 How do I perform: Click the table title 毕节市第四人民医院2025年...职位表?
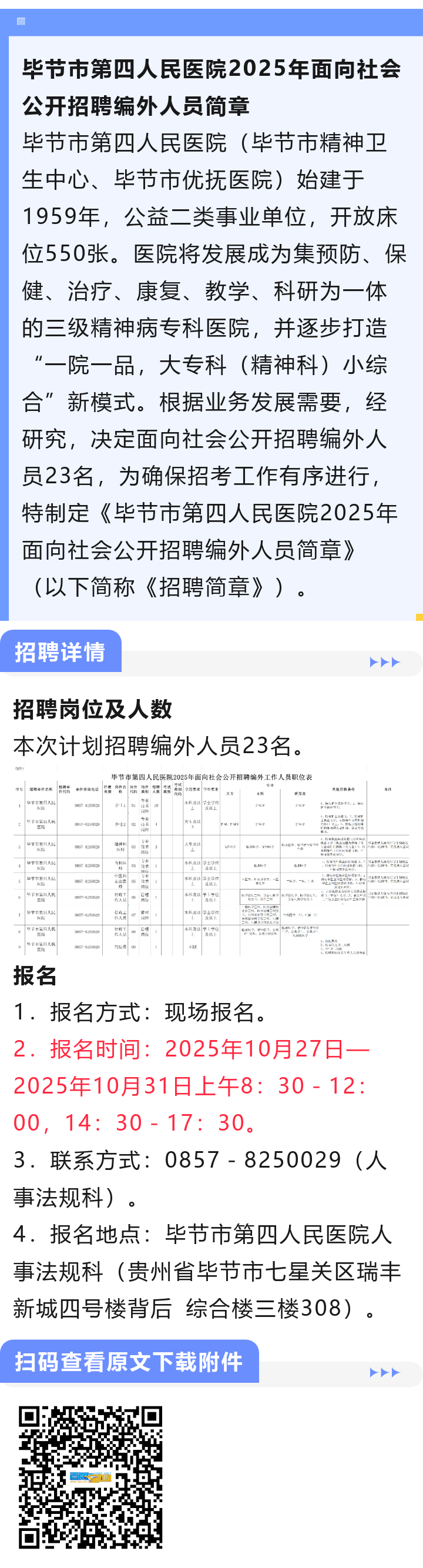click(x=211, y=777)
